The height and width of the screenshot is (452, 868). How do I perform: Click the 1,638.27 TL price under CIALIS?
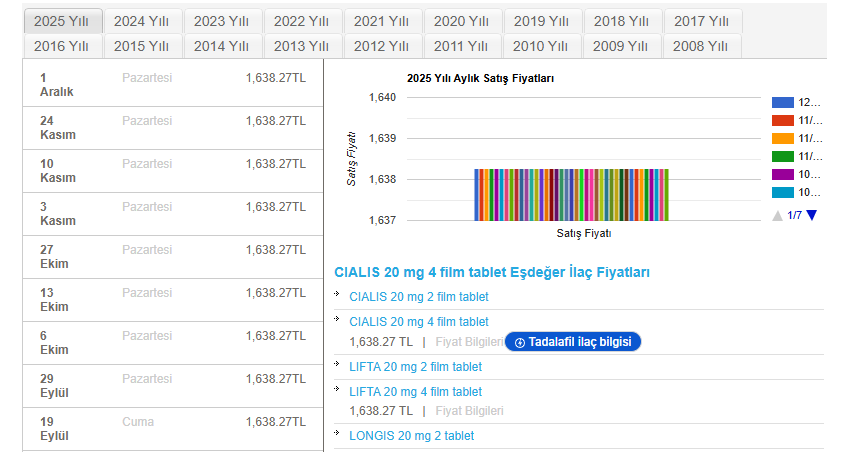381,342
